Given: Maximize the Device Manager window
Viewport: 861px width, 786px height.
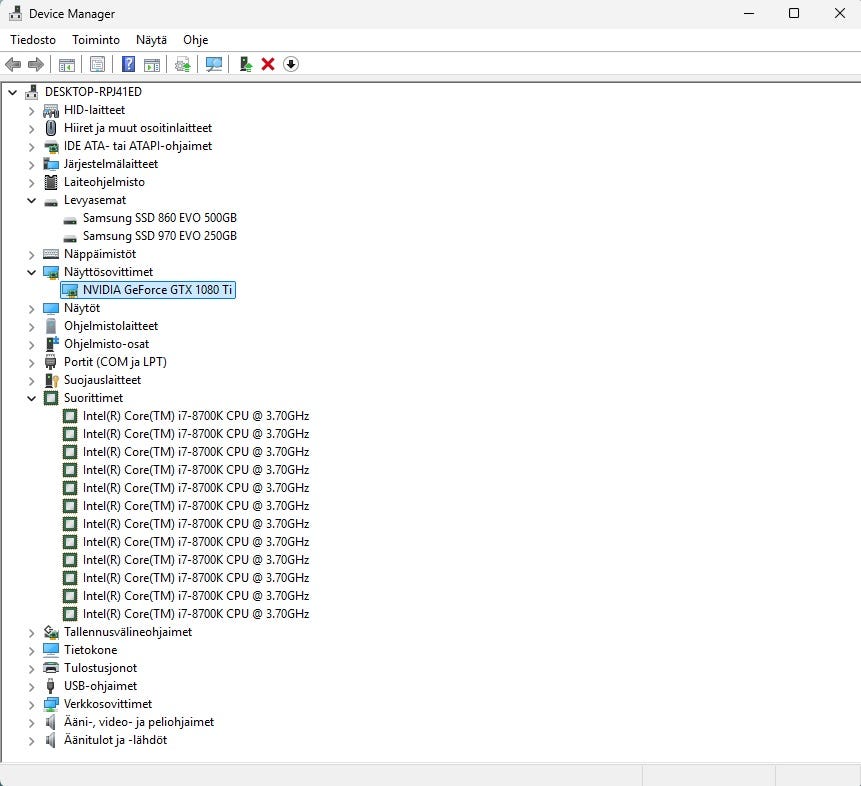Looking at the screenshot, I should tap(794, 13).
